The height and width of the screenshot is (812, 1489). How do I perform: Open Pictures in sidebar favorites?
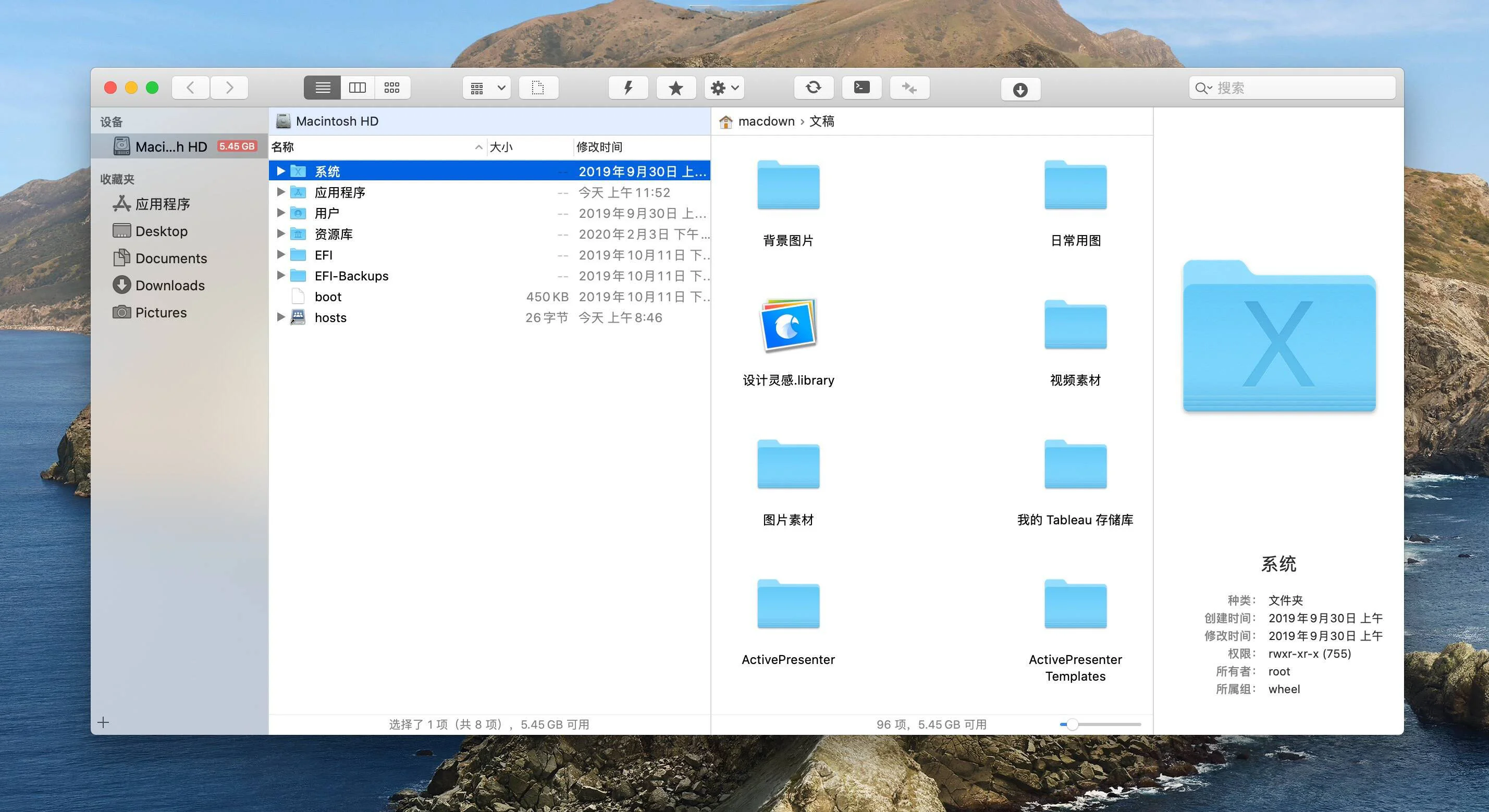pos(150,312)
